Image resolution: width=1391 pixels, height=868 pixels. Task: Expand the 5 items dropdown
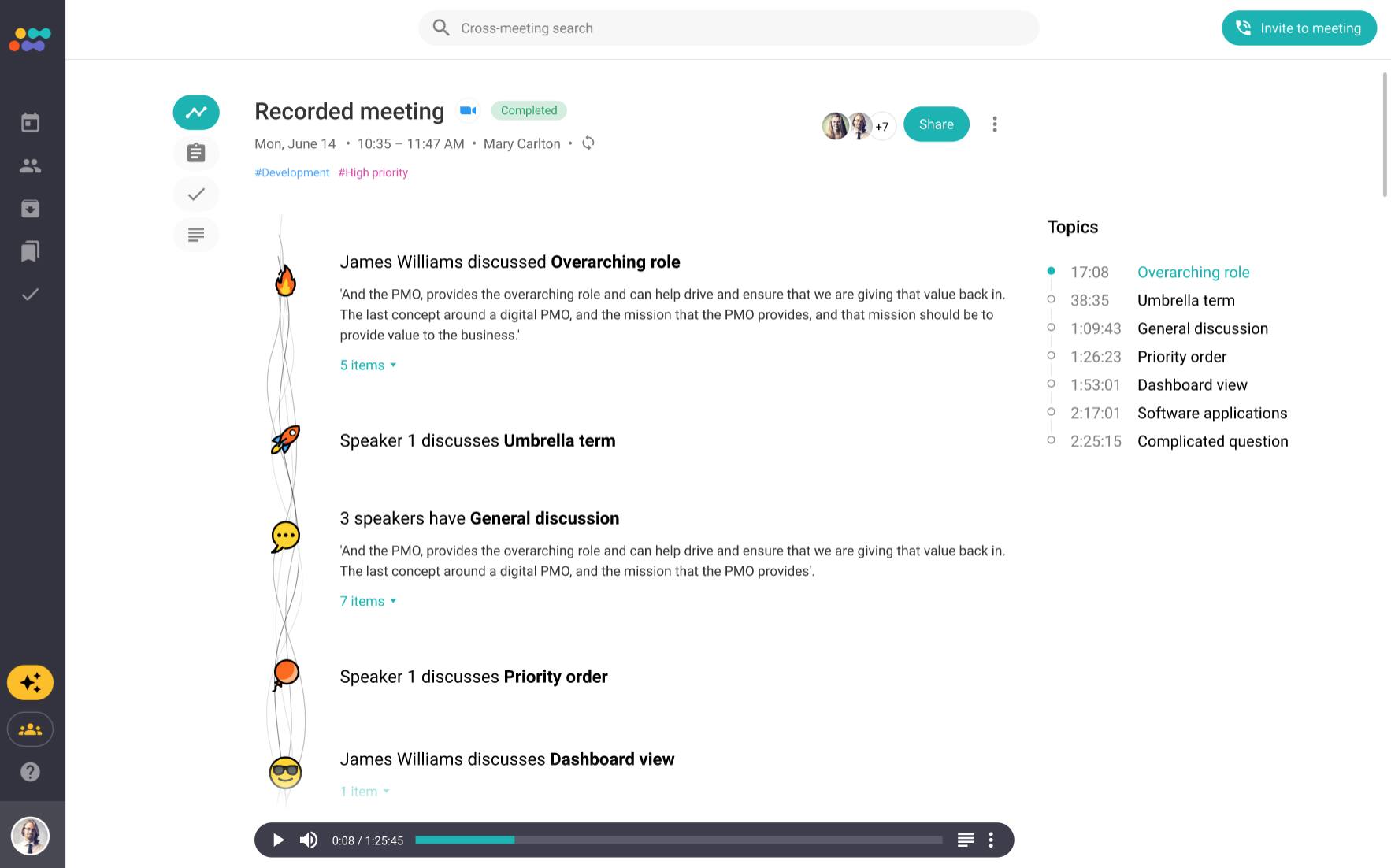368,365
